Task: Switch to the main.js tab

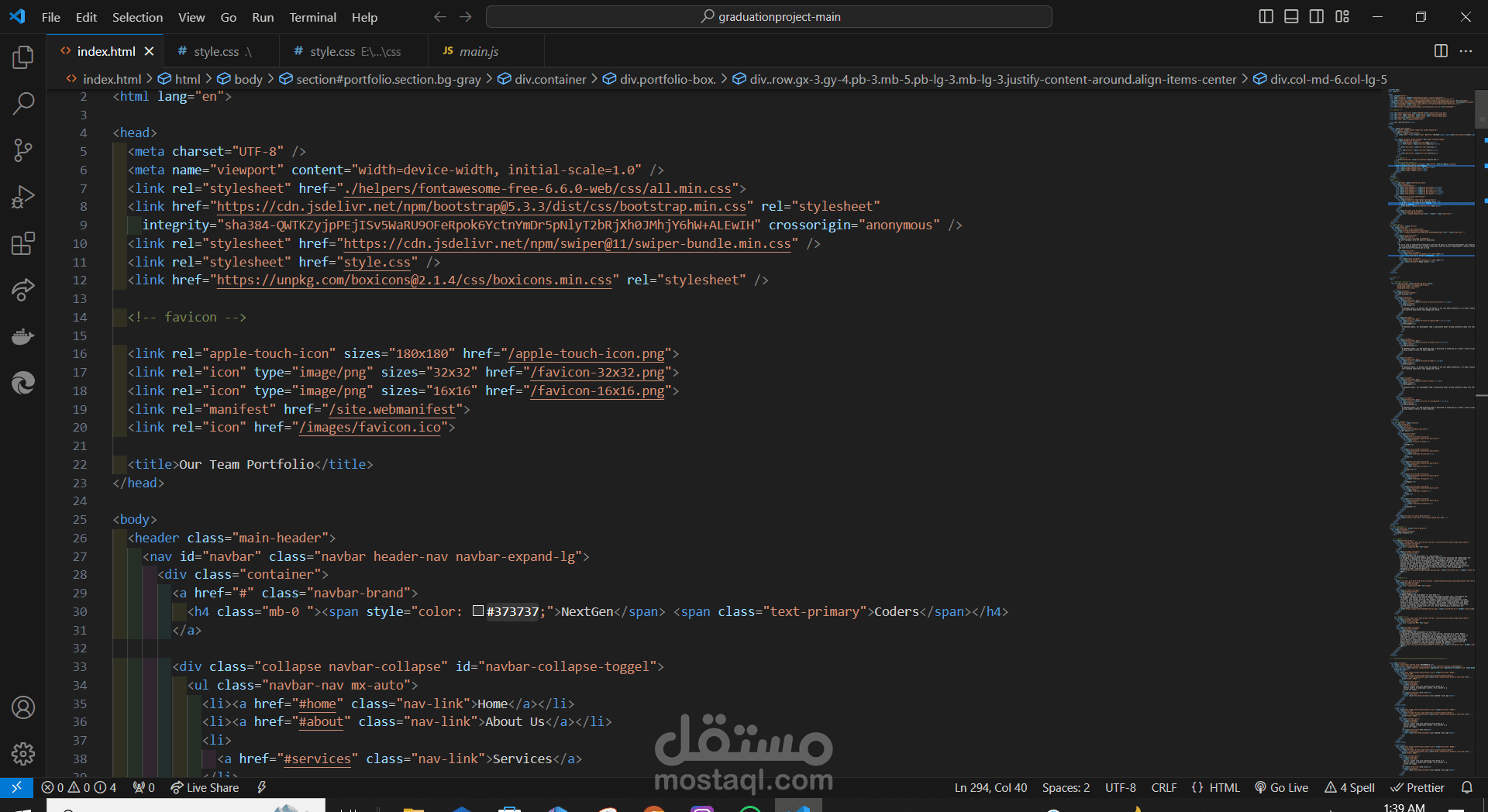Action: 486,51
